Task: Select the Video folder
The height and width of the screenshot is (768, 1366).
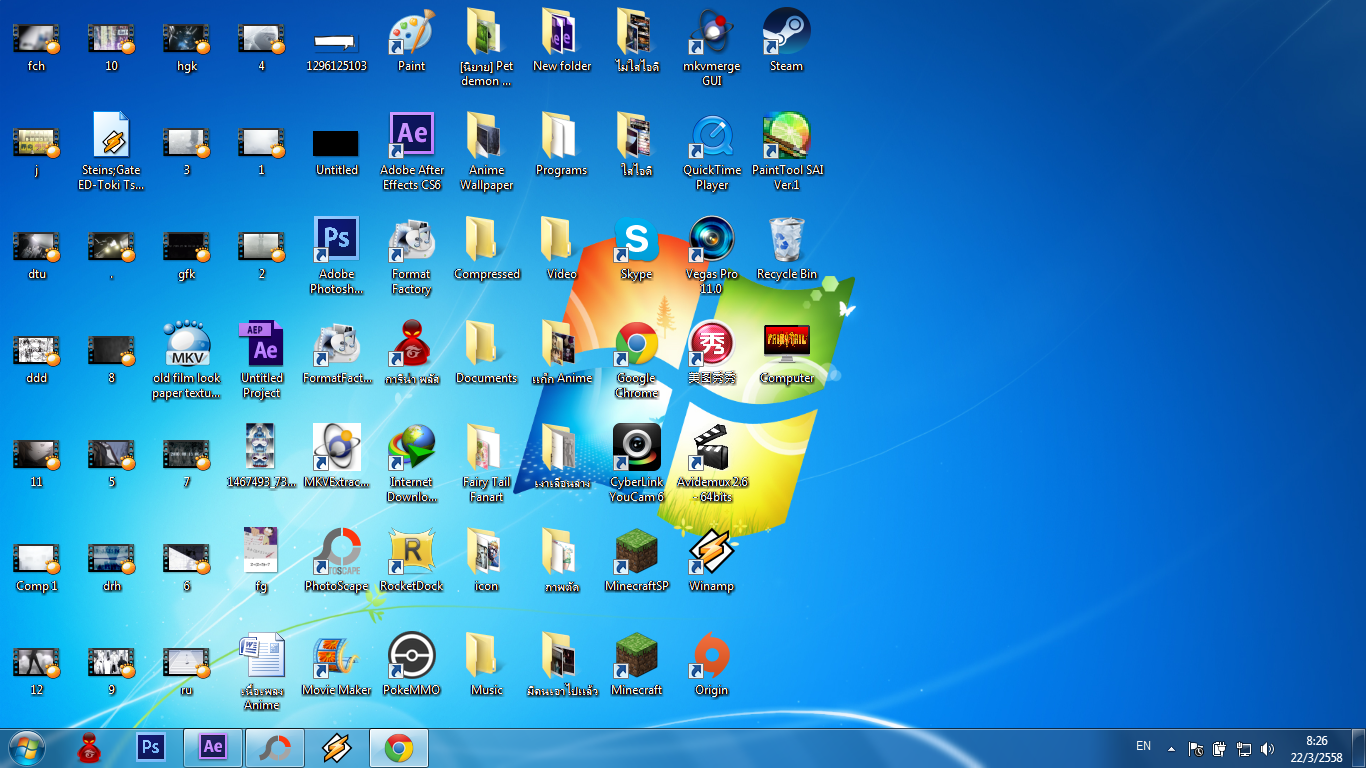Action: click(561, 249)
